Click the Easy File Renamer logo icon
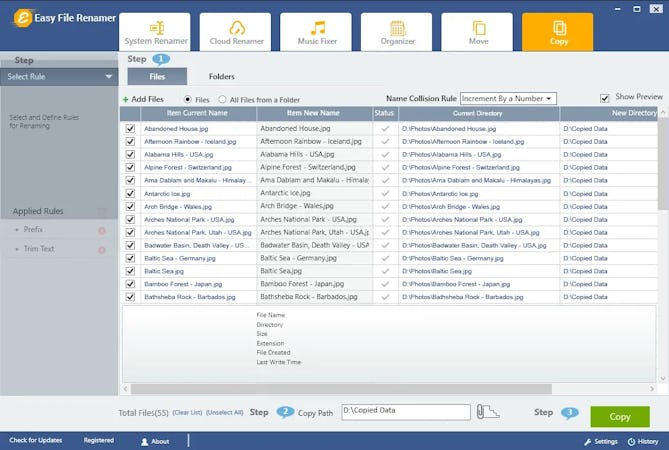Viewport: 669px width, 450px height. click(22, 18)
